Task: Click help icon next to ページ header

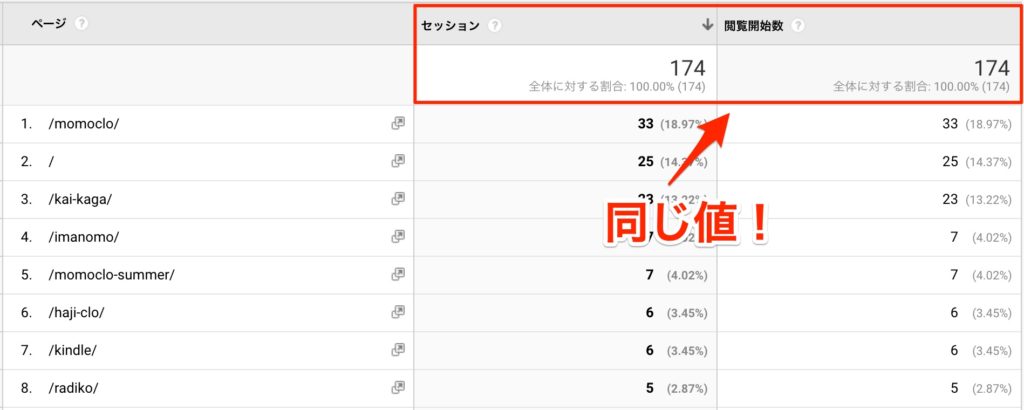Action: pos(82,23)
